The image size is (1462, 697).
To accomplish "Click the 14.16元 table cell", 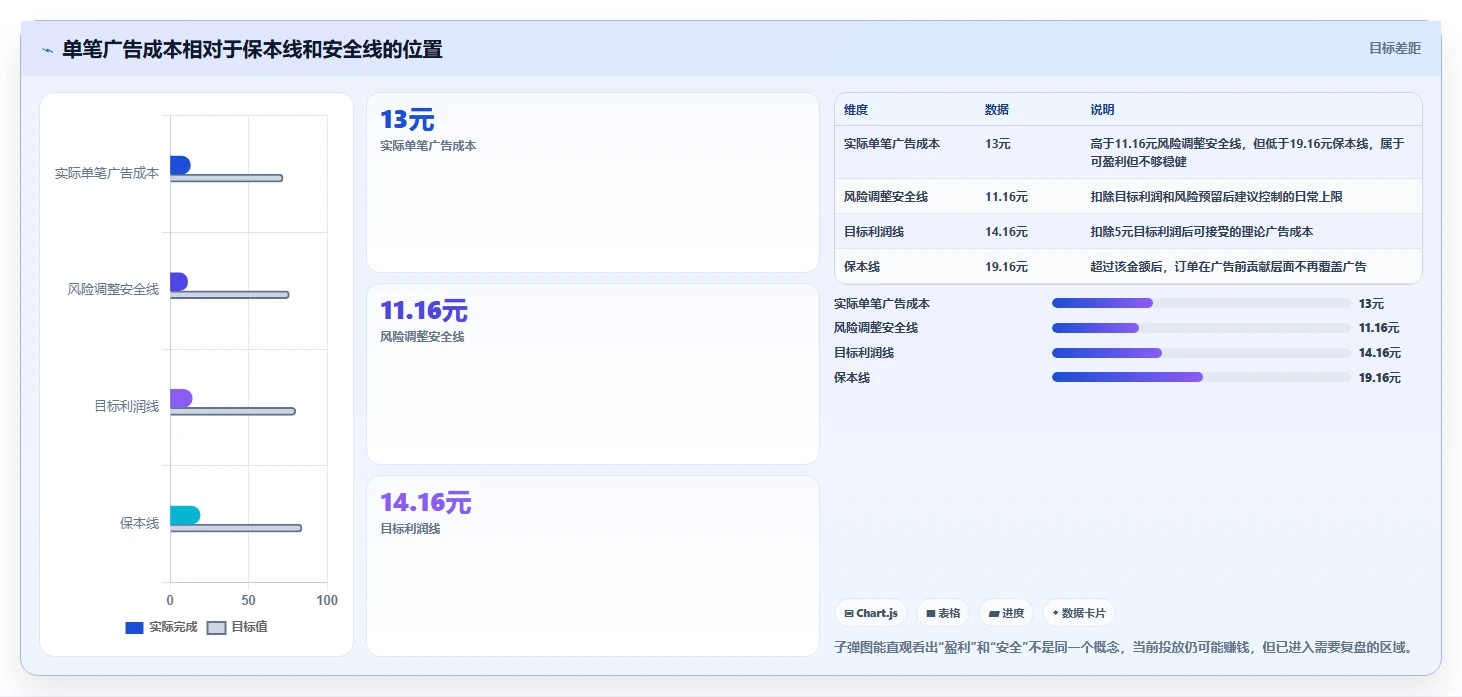I will [1006, 232].
